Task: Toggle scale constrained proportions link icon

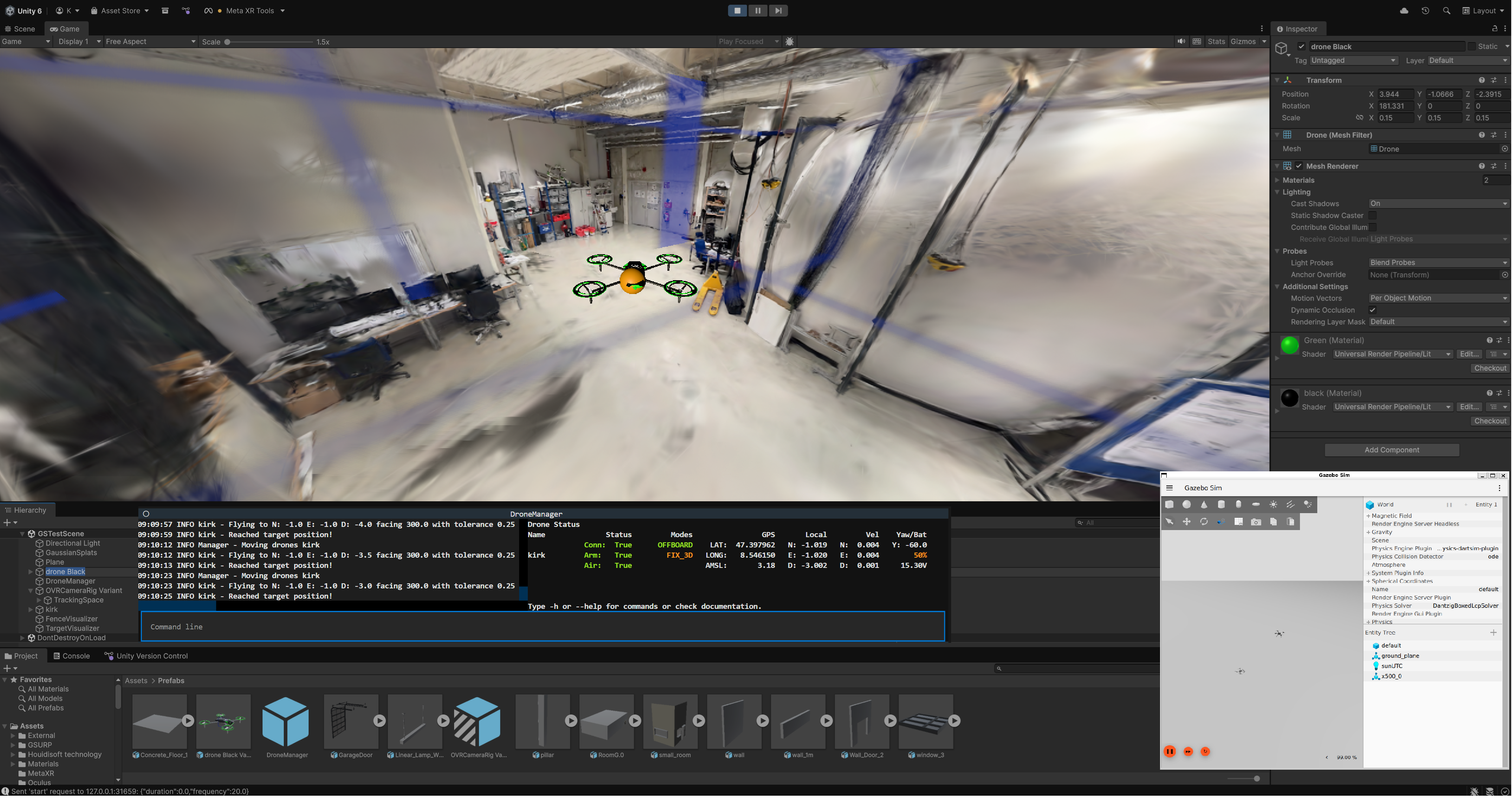Action: pyautogui.click(x=1359, y=118)
